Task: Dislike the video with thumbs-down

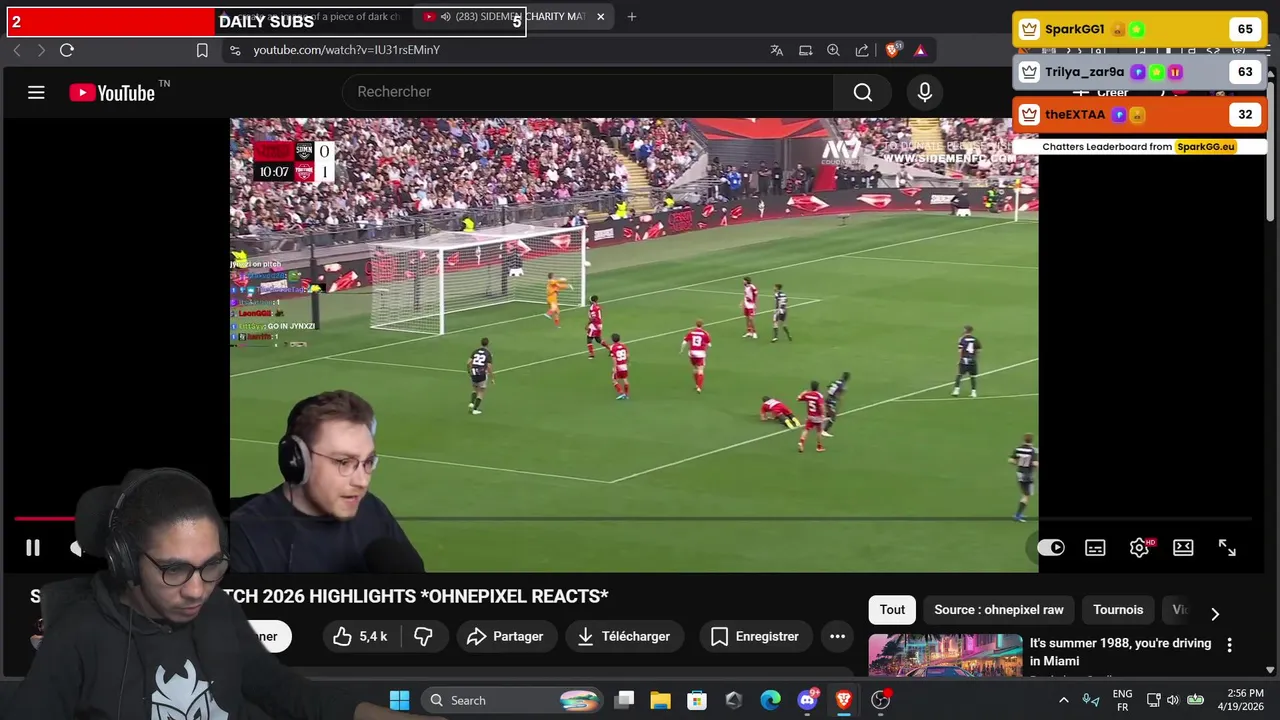Action: coord(423,636)
